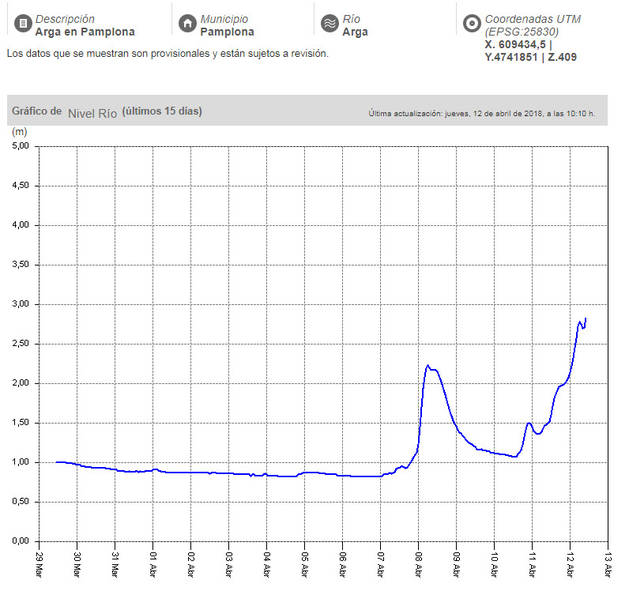Click the X. 609434,5 coordinate value
The height and width of the screenshot is (595, 629).
coord(520,45)
